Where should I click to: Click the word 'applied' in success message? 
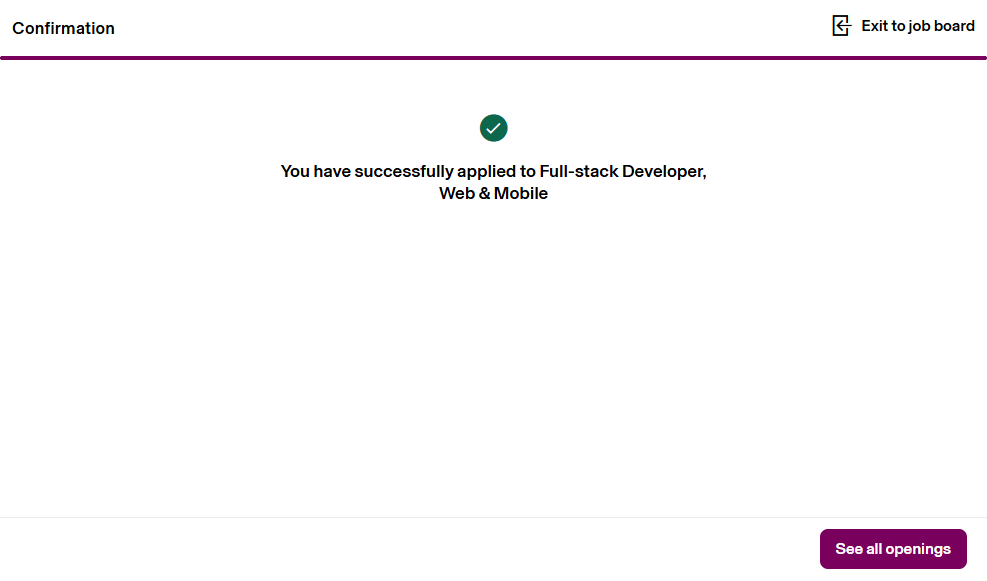pos(486,171)
